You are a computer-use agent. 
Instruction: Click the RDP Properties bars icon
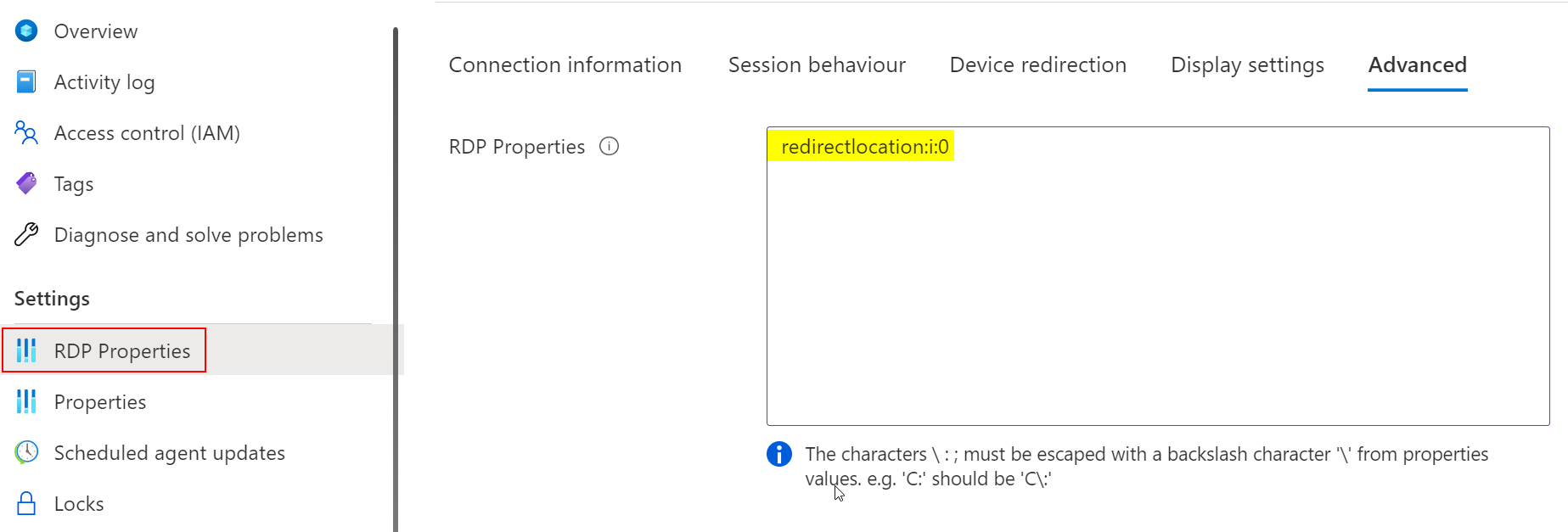(x=27, y=350)
